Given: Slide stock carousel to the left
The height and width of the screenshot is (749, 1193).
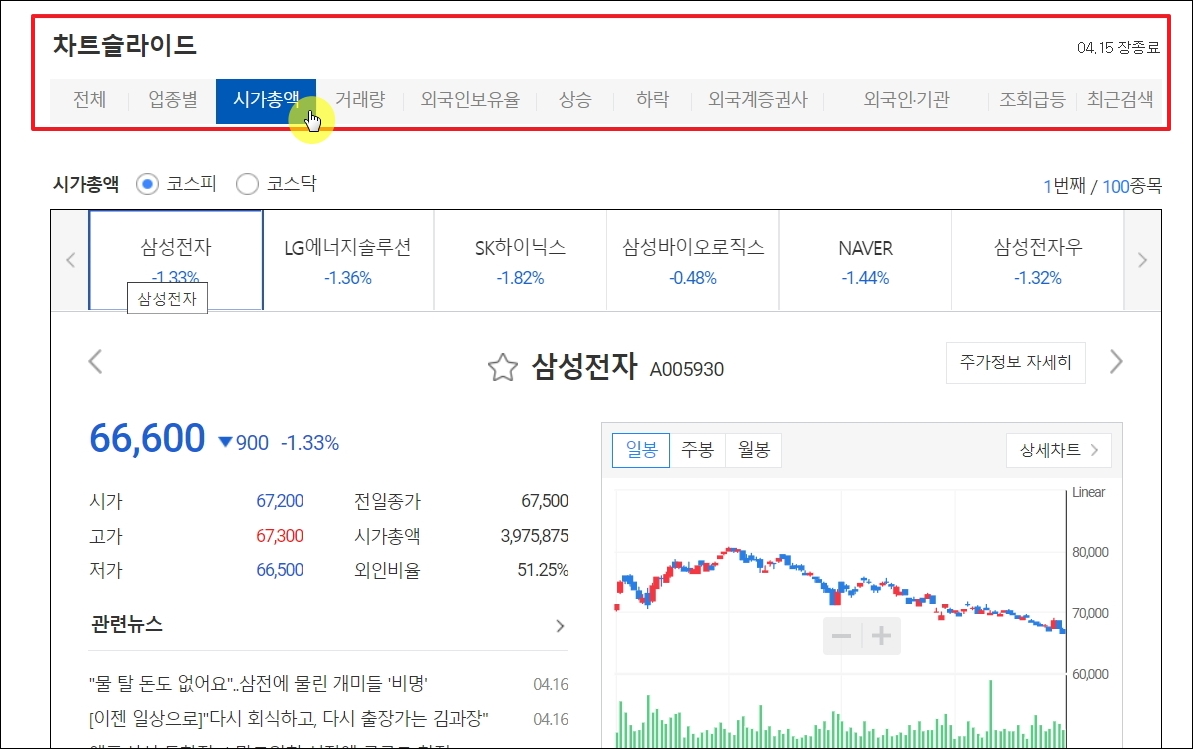Looking at the screenshot, I should tap(70, 260).
